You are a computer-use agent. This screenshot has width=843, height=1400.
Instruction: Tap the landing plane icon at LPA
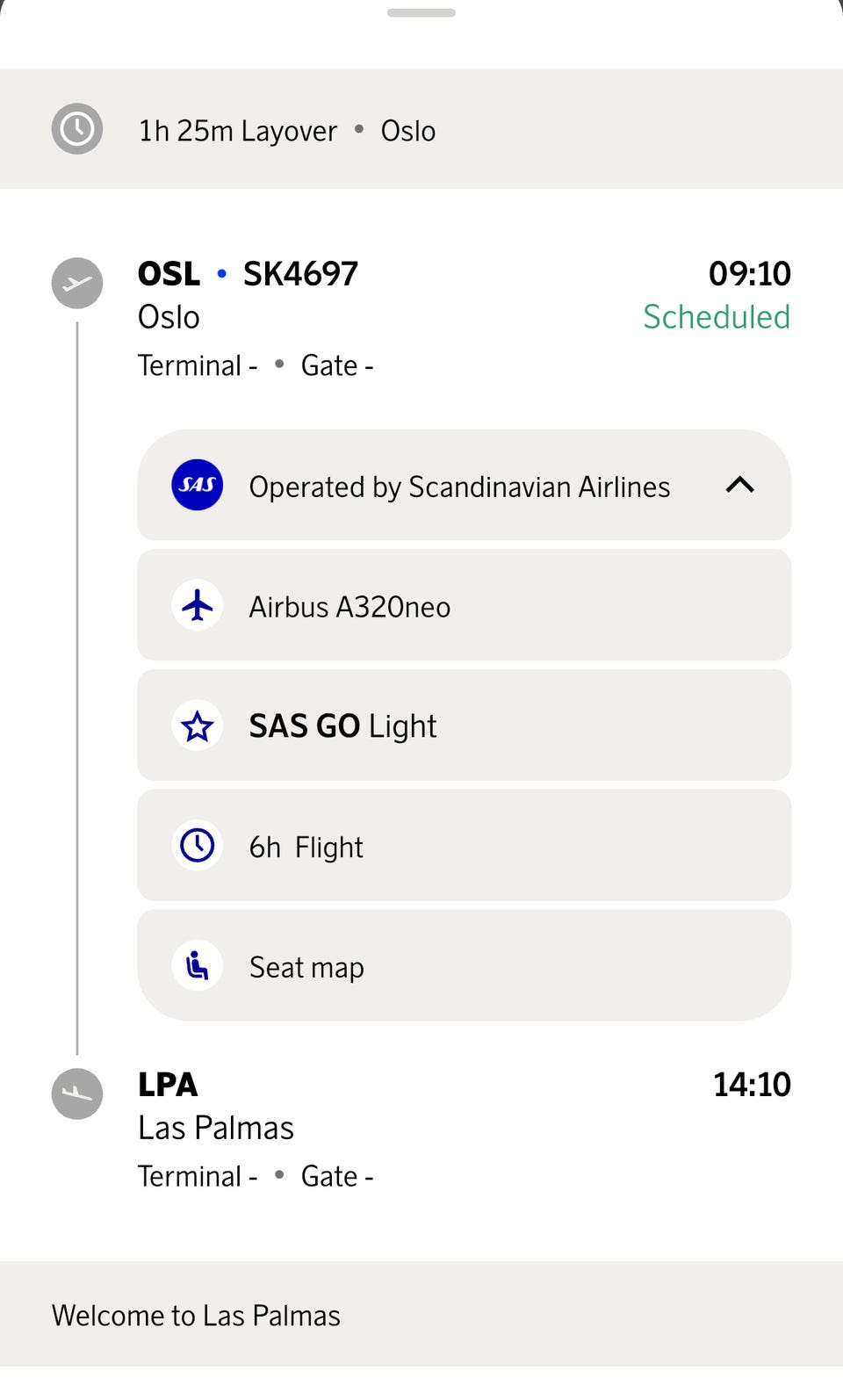(x=77, y=1093)
